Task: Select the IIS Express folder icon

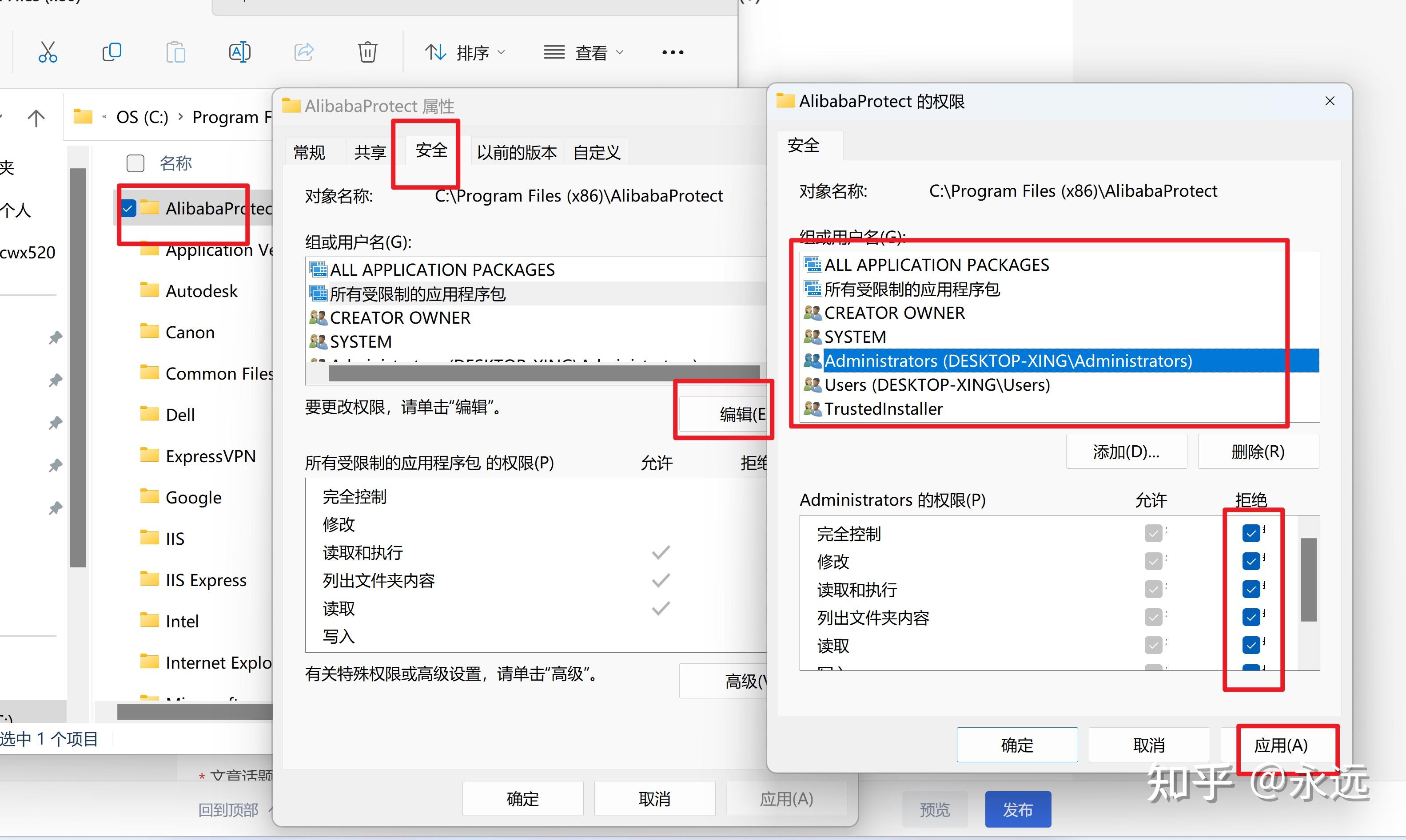Action: point(150,579)
